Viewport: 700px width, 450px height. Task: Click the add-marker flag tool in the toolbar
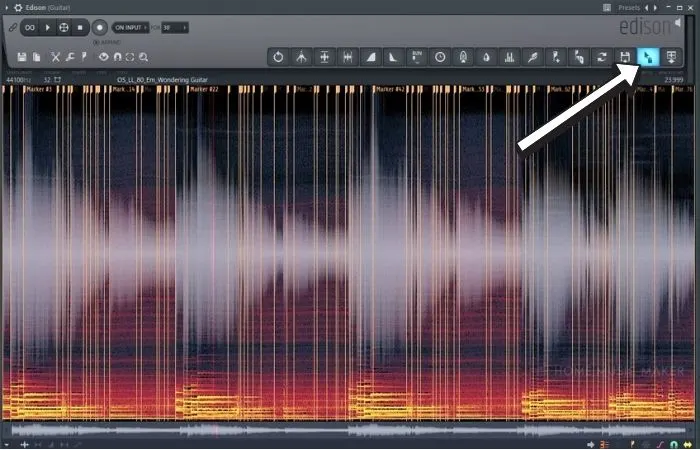point(556,57)
